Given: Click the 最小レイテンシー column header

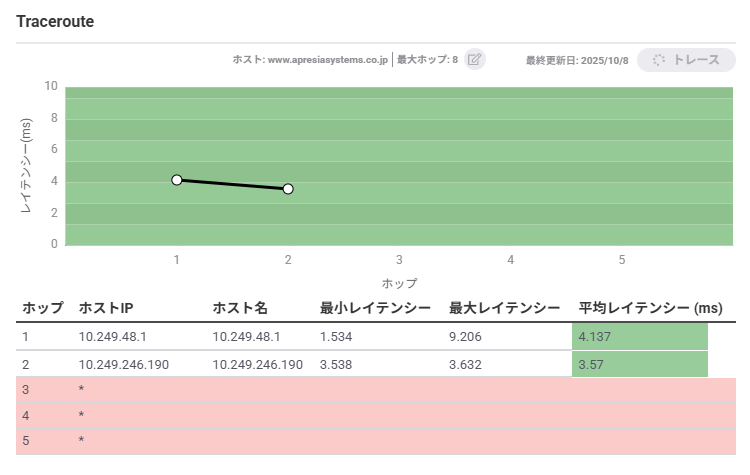Looking at the screenshot, I should (x=374, y=308).
